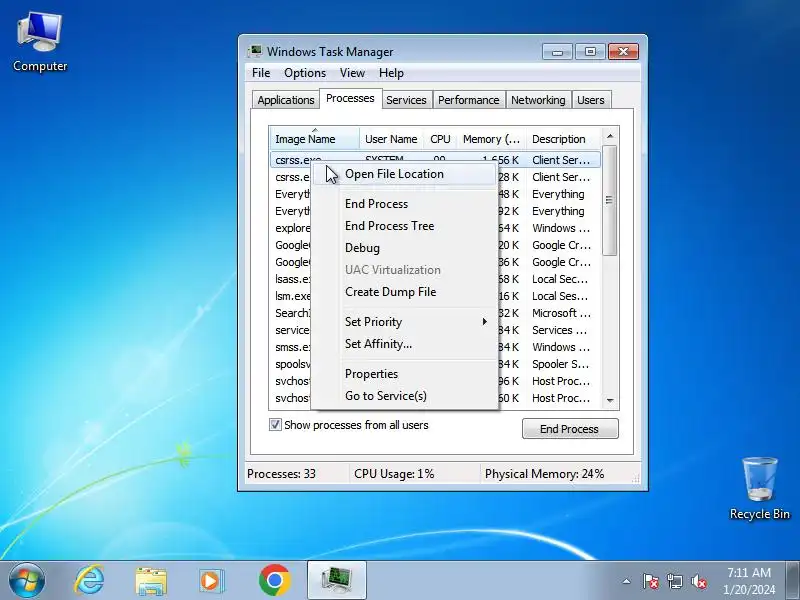Sort by Description column header
This screenshot has width=800, height=600.
(x=563, y=139)
